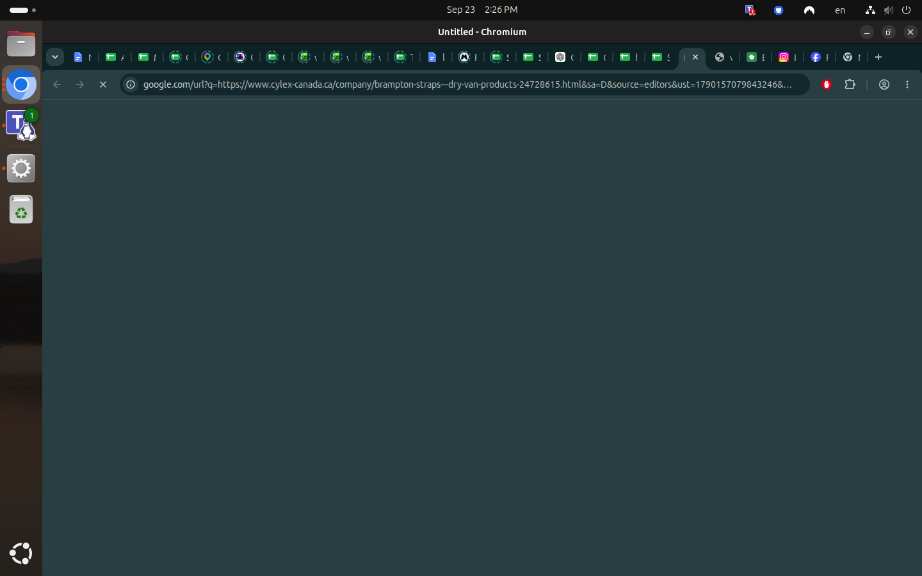922x576 pixels.
Task: Open the en keyboard language indicator
Action: click(x=840, y=10)
